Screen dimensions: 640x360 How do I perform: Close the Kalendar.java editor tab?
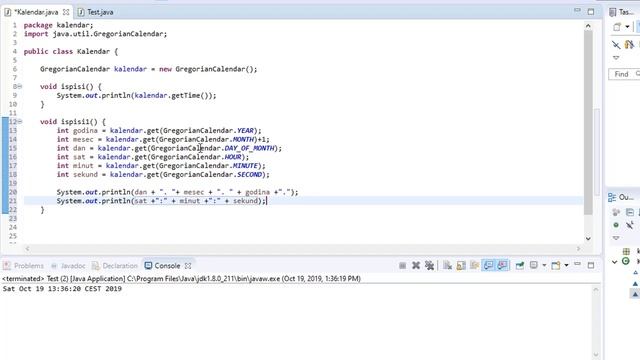tap(66, 12)
